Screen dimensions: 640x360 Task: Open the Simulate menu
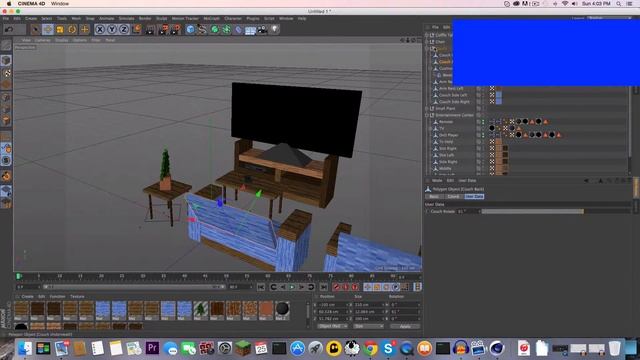tap(126, 18)
